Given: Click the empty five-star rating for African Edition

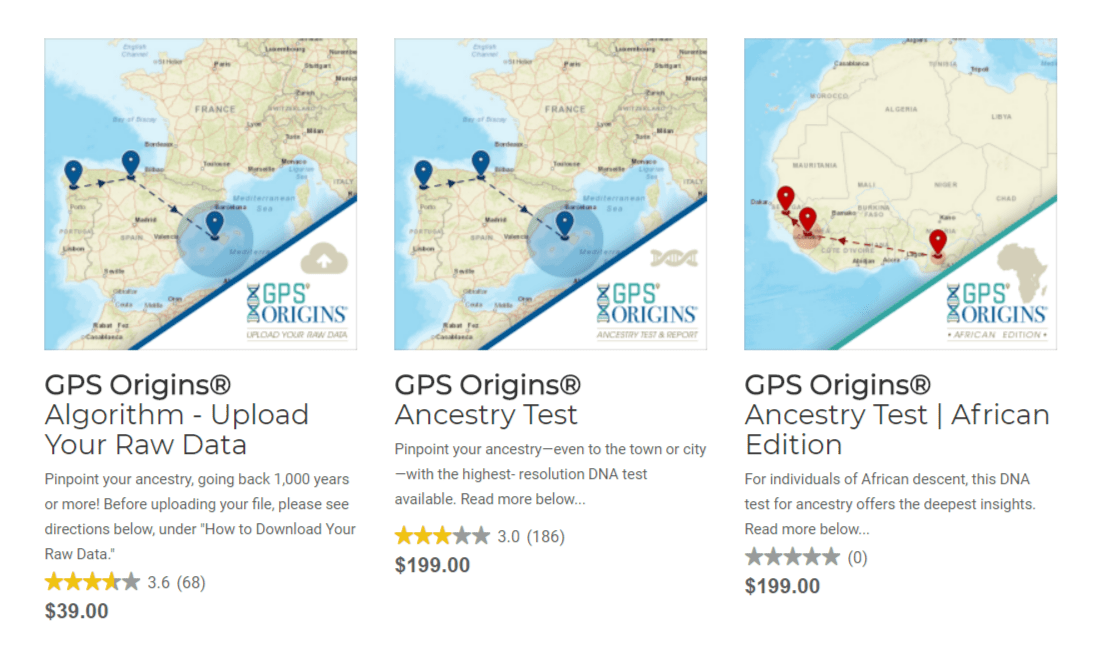Looking at the screenshot, I should point(792,557).
